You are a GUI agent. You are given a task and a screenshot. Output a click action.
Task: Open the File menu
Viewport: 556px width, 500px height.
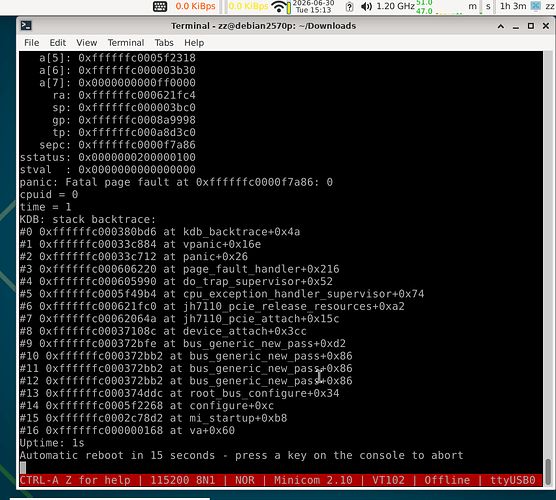pos(32,43)
